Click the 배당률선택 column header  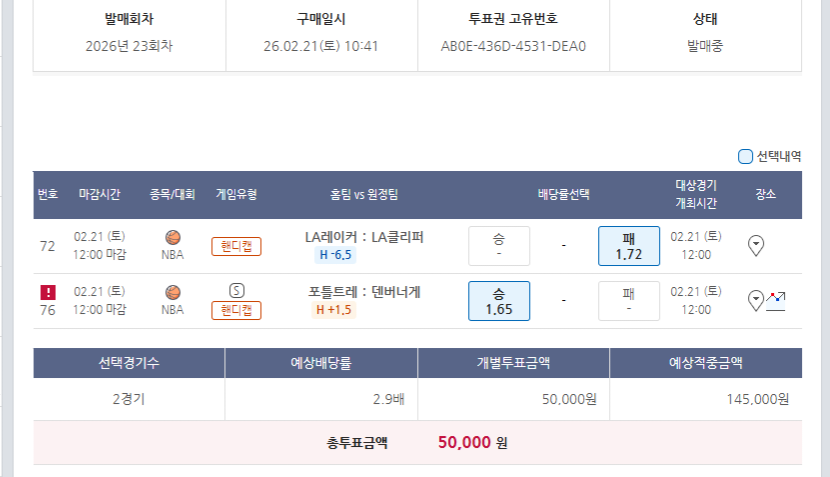pos(564,194)
